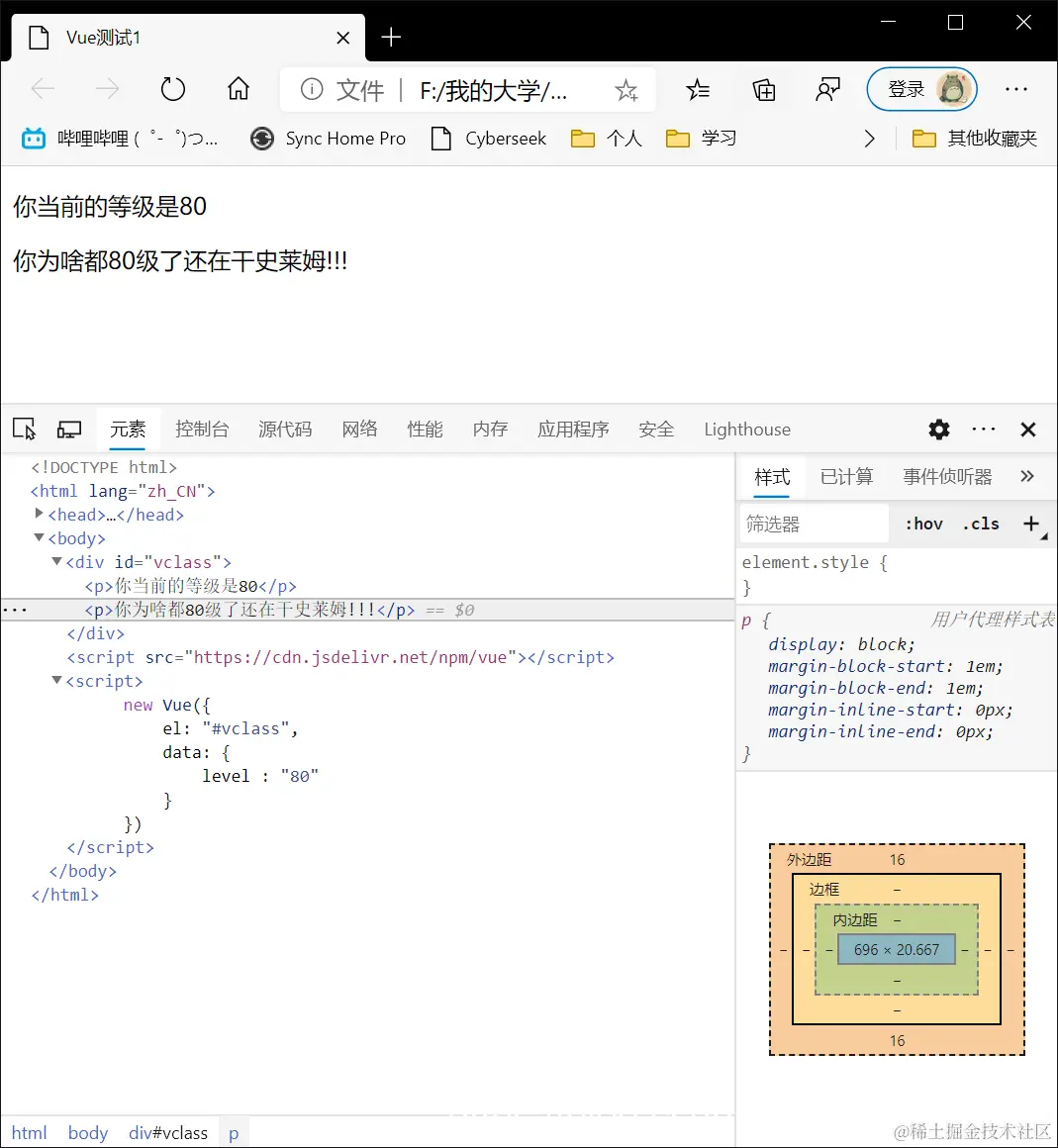Toggle the .cls class editor

(980, 524)
